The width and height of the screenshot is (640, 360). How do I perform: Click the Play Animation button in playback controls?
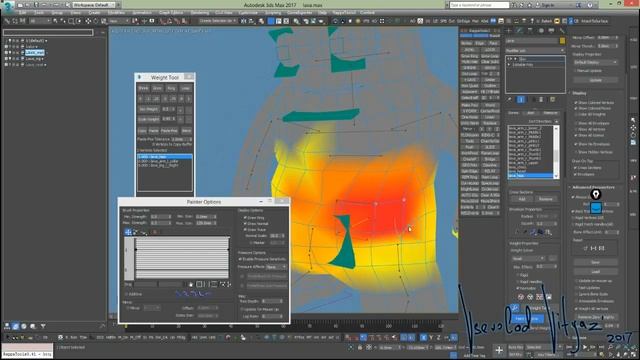tap(585, 347)
